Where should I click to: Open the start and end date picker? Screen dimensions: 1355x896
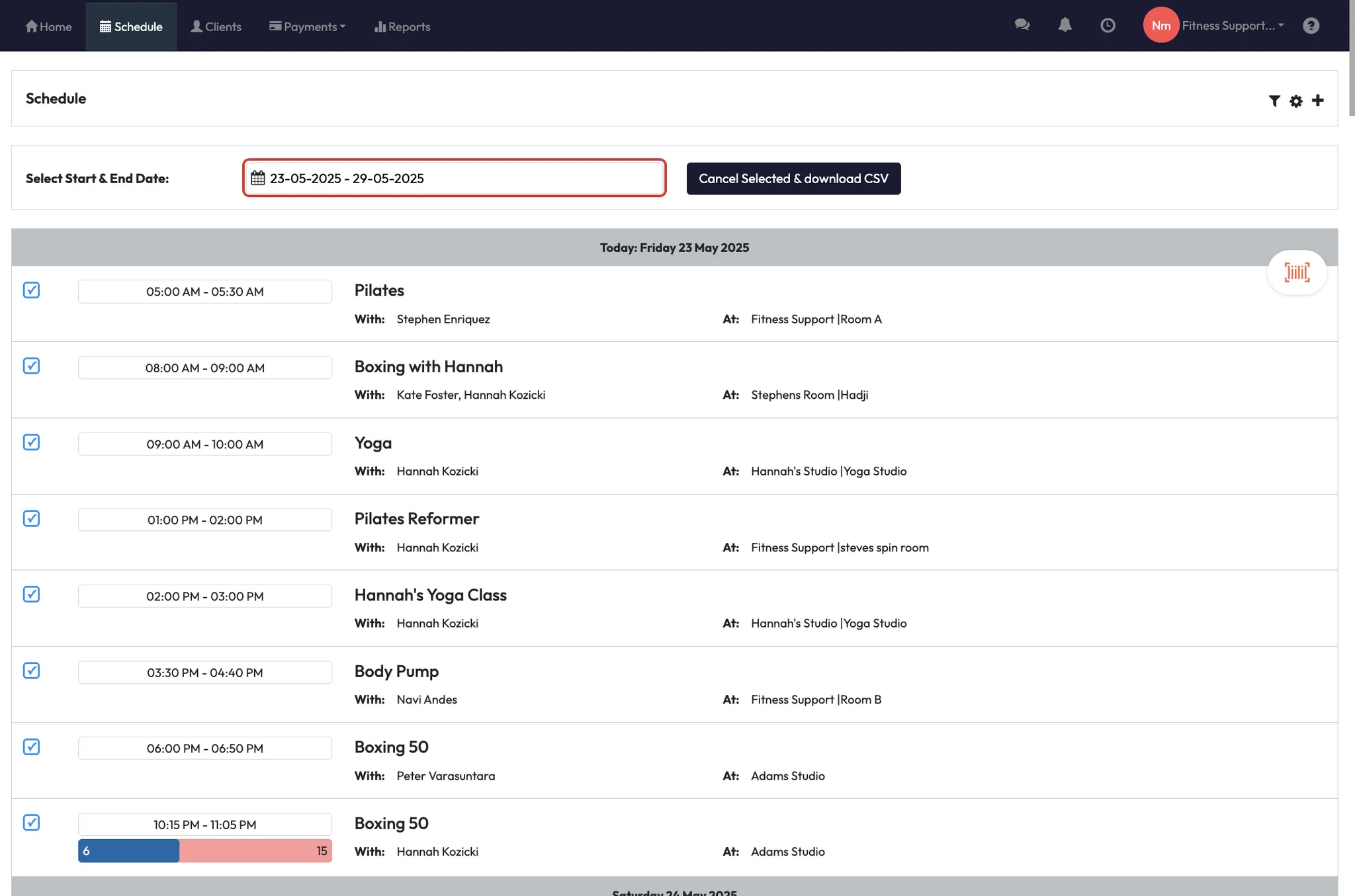coord(454,178)
